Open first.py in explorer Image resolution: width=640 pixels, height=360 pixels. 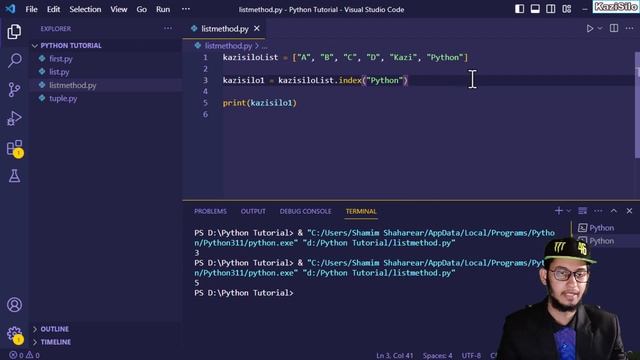61,59
